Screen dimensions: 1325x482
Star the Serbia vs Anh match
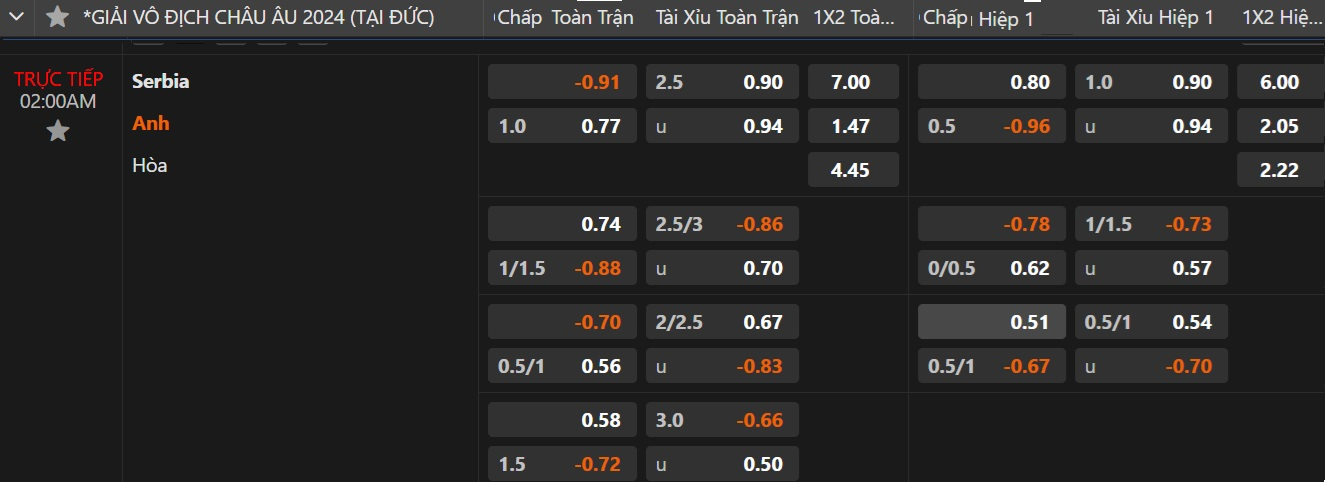[58, 131]
